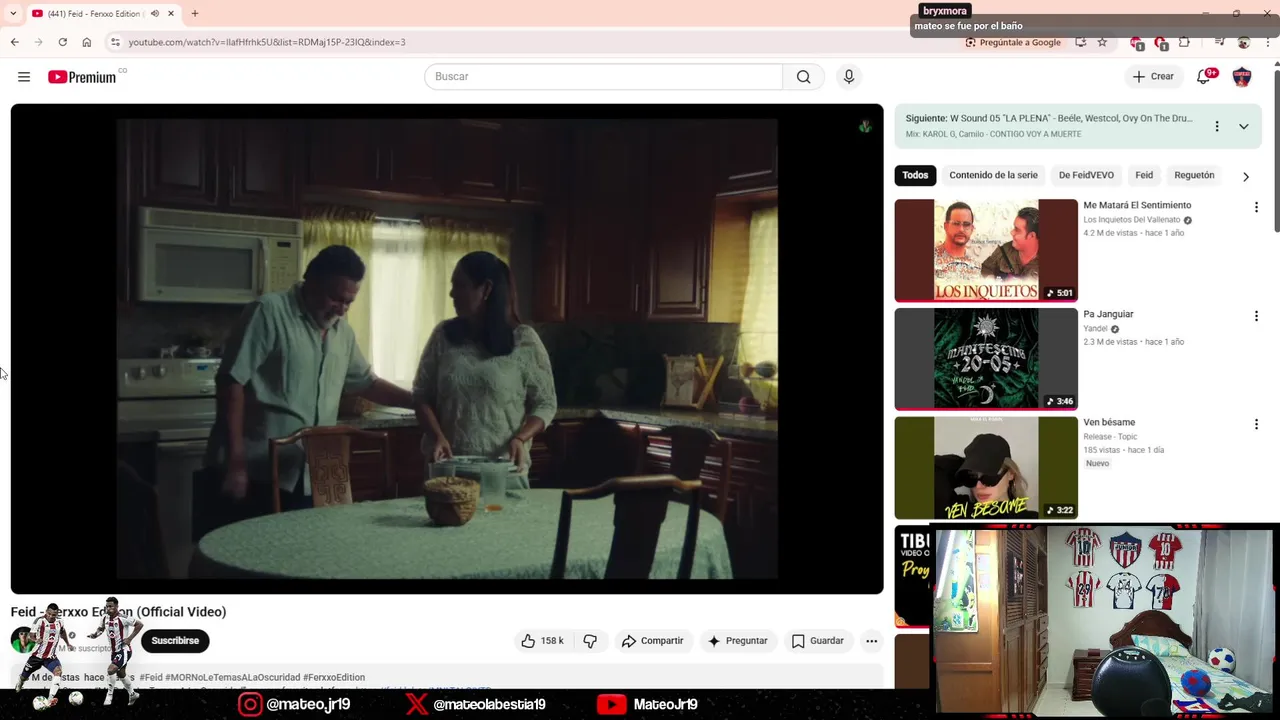
Task: Click the search magnifier button
Action: point(803,77)
